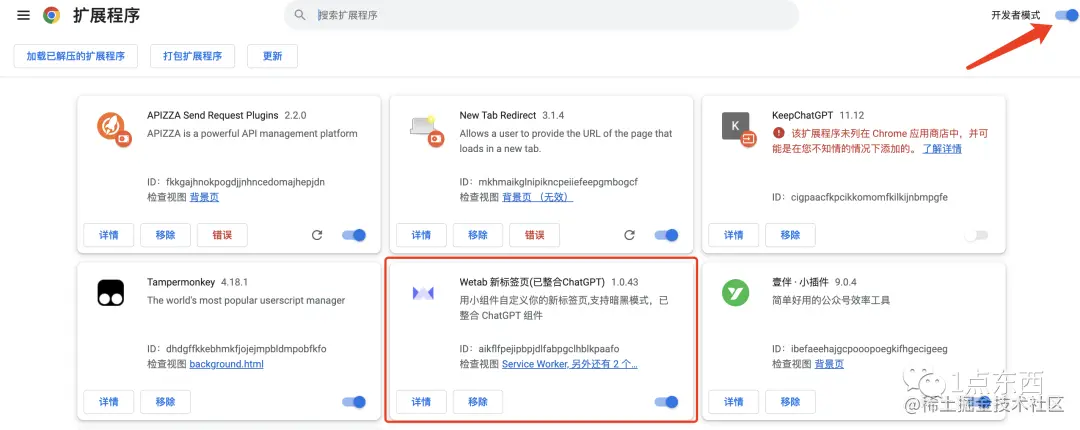
Task: View 错误 for APIZZA extension
Action: coord(222,235)
